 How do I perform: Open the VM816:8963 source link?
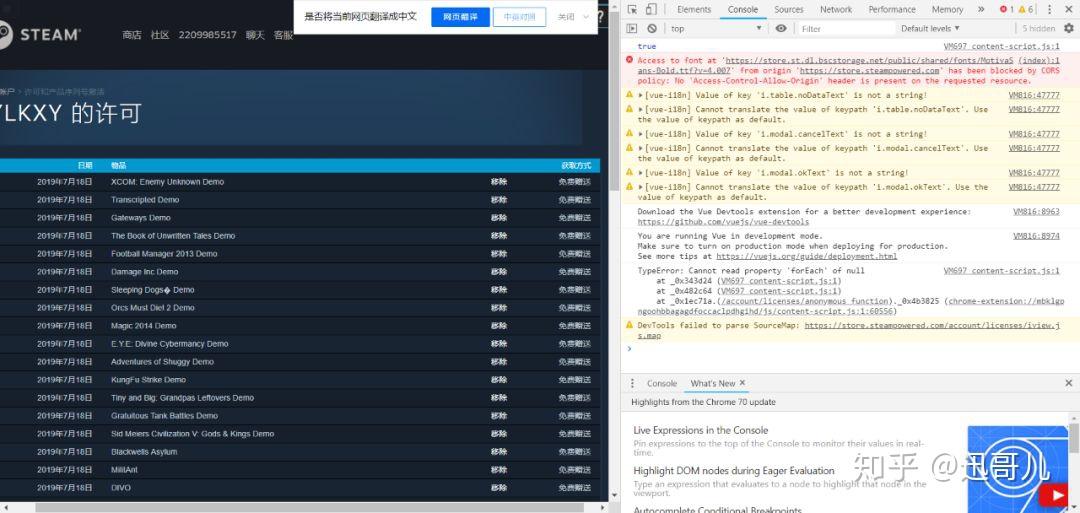click(x=1036, y=212)
